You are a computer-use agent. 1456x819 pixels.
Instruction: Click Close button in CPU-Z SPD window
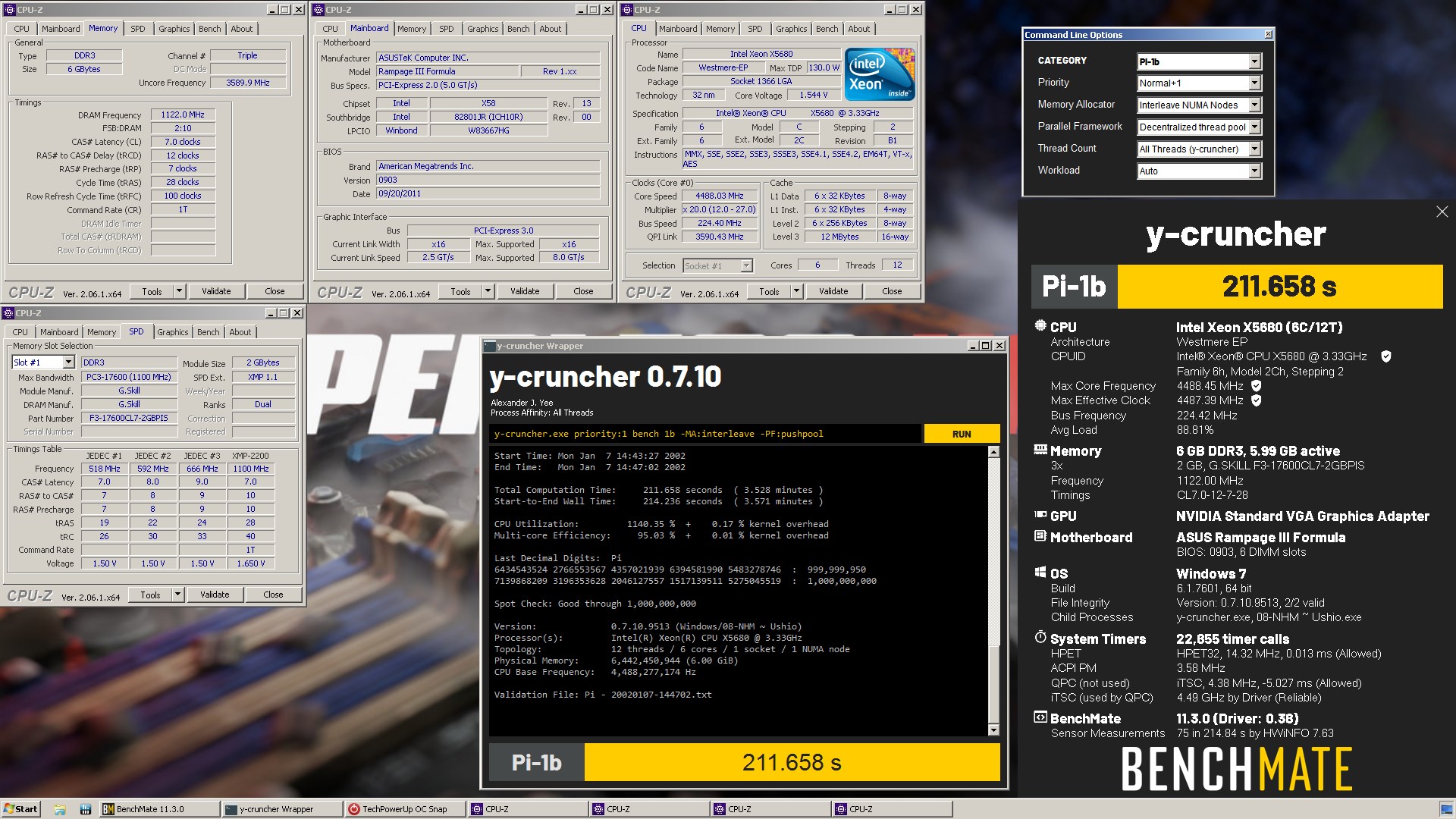(x=273, y=595)
